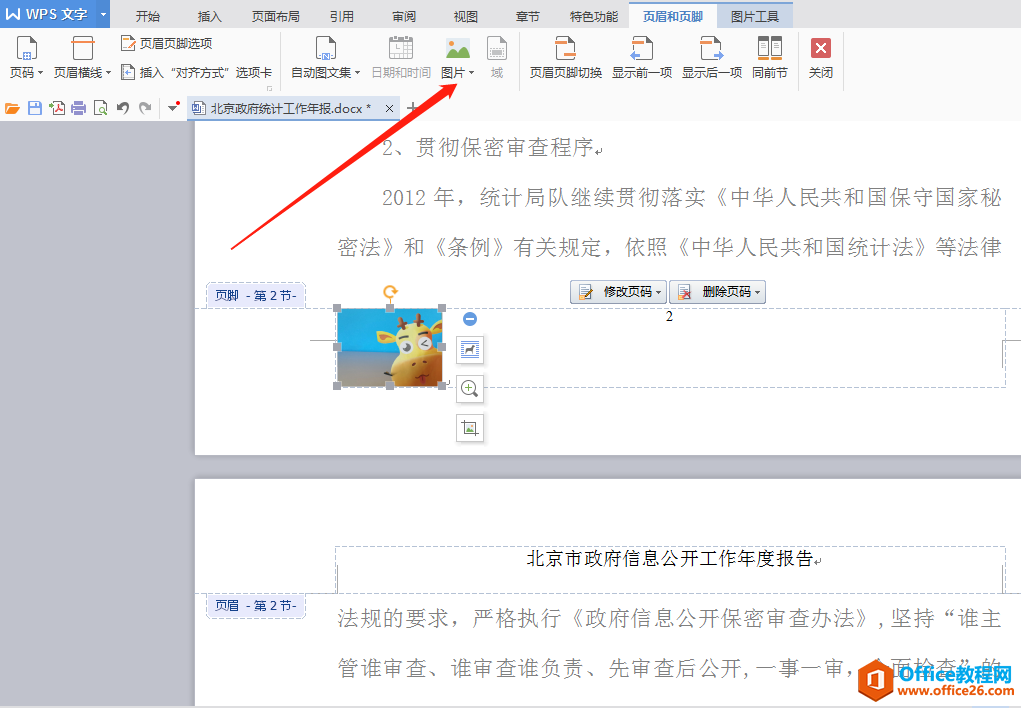
Task: Show previous item with 显示前一项
Action: [641, 57]
